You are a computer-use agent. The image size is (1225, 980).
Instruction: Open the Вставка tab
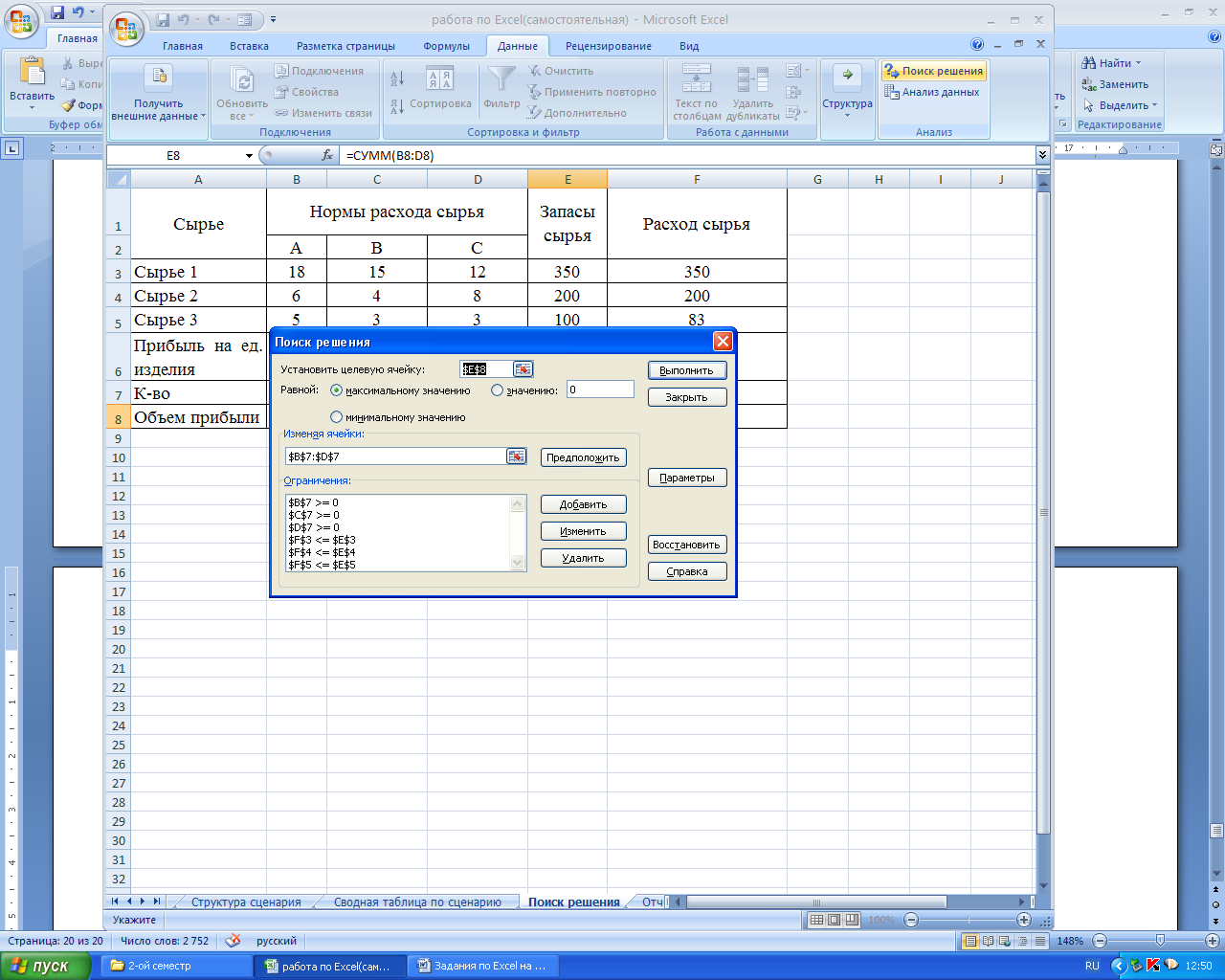pyautogui.click(x=249, y=46)
